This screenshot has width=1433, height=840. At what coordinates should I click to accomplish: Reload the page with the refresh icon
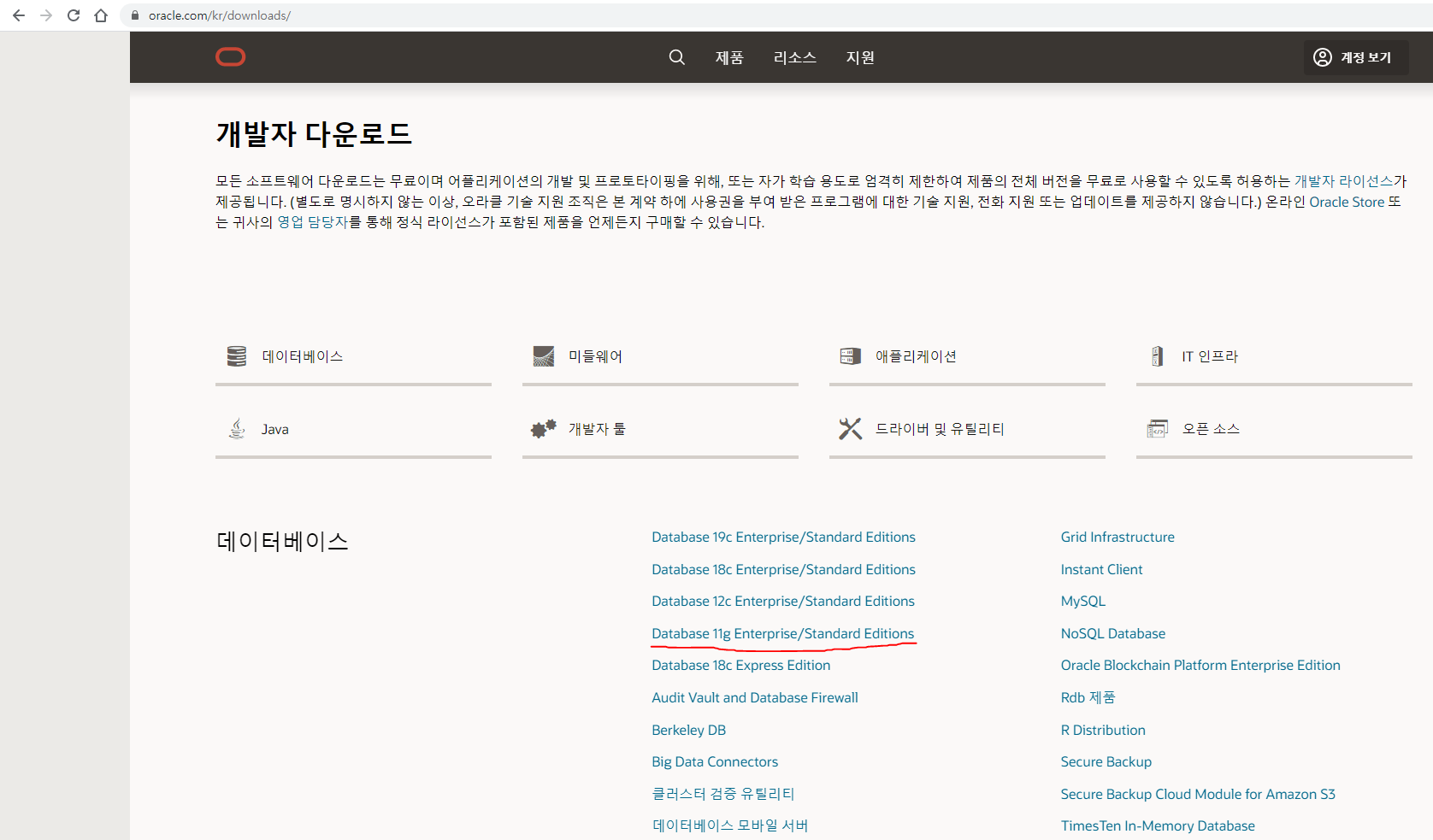point(74,15)
